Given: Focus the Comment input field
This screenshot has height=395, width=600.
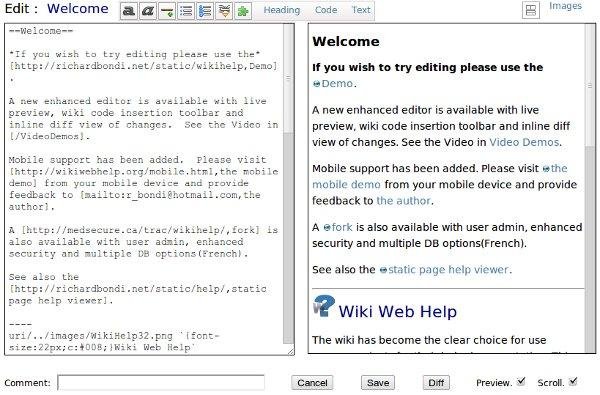Looking at the screenshot, I should (x=161, y=383).
